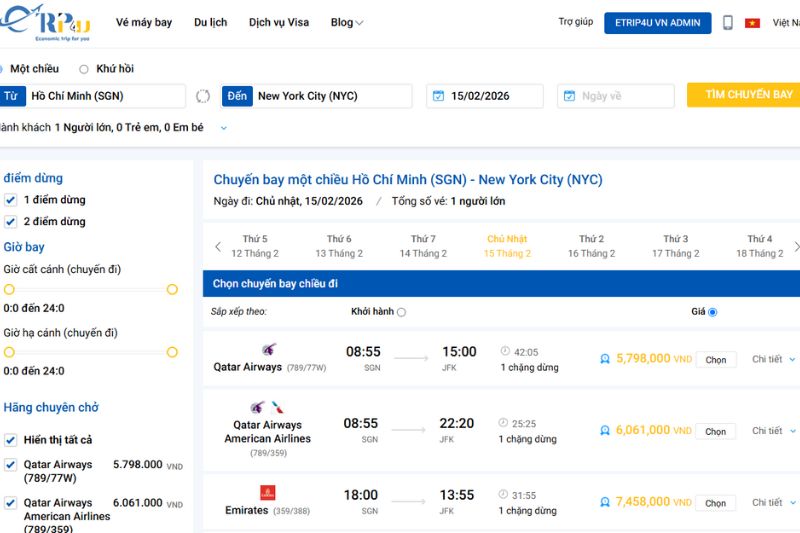Go to next dates with right arrow

(x=796, y=247)
